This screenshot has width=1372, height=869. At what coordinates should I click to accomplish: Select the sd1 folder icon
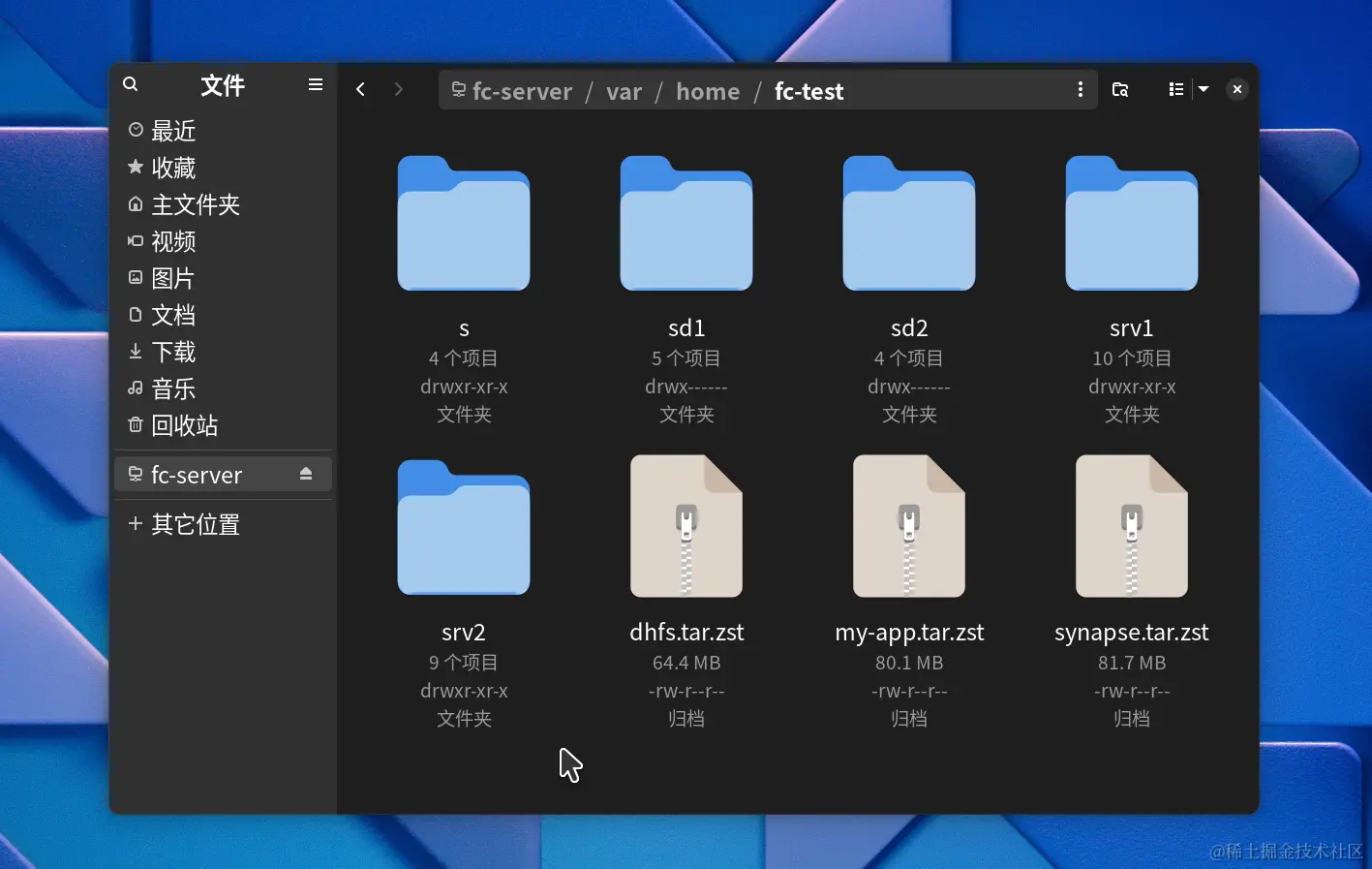pos(686,223)
